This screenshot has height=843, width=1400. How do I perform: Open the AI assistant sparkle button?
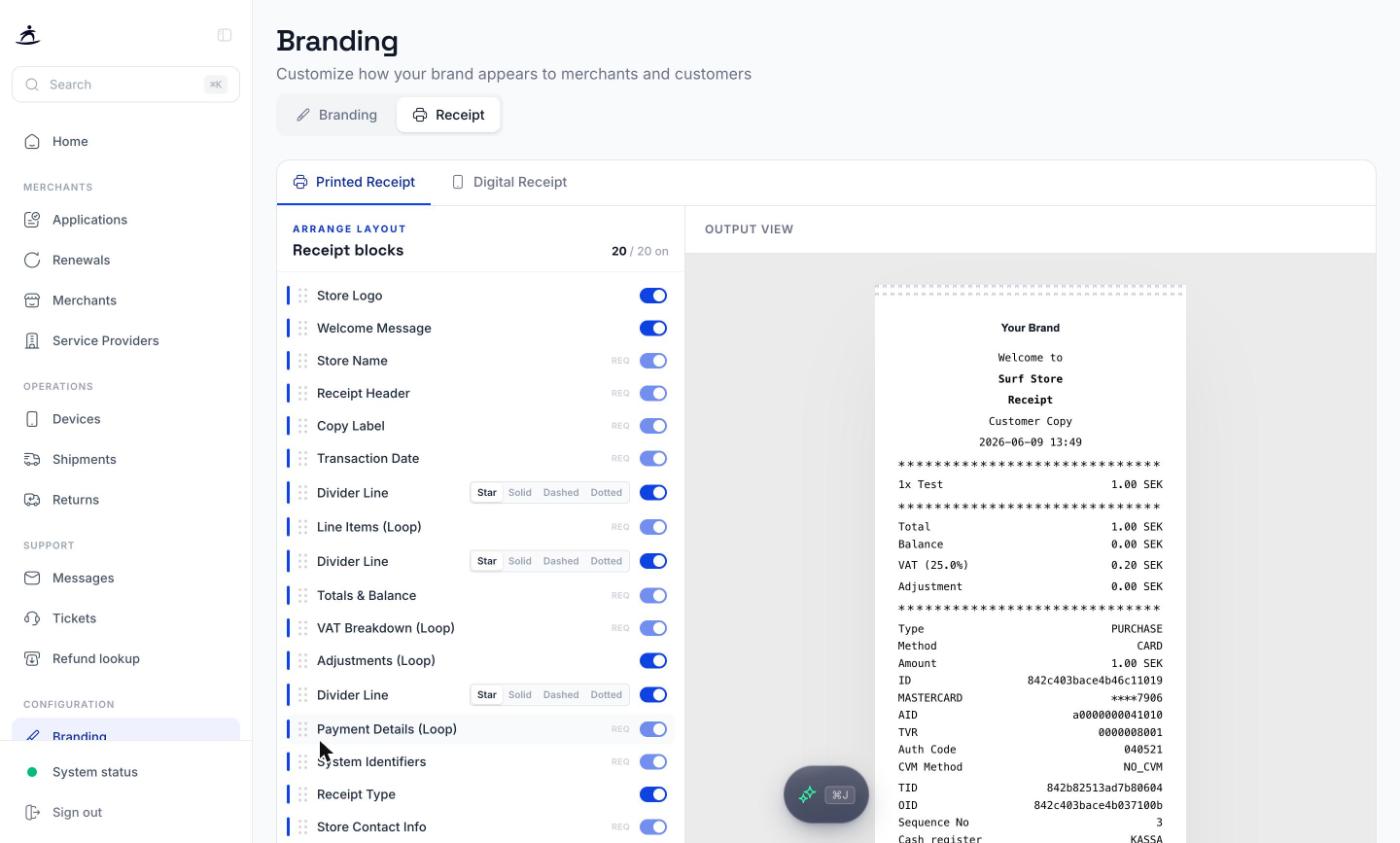[826, 795]
